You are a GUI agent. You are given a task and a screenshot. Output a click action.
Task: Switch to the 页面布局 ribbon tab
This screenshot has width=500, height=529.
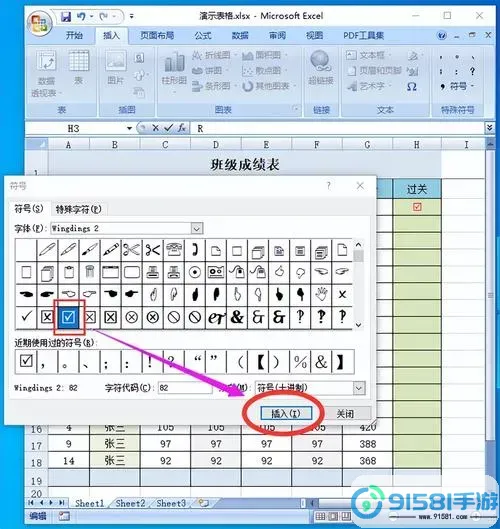coord(157,35)
